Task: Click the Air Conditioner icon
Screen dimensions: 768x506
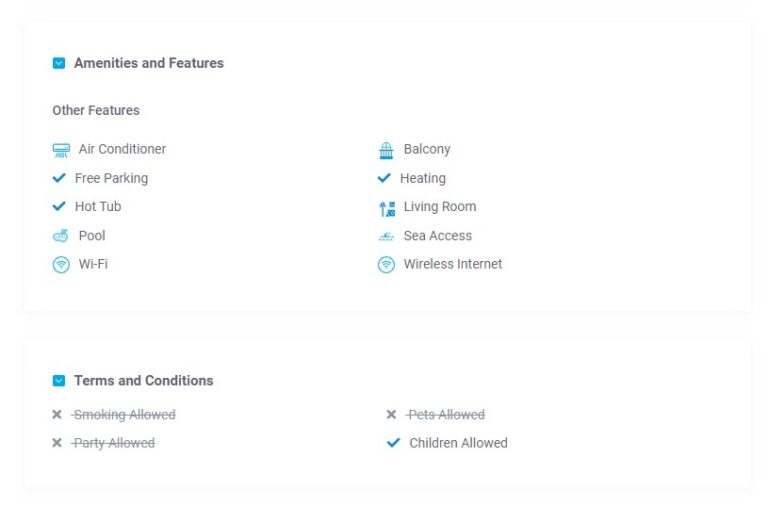Action: (x=61, y=150)
